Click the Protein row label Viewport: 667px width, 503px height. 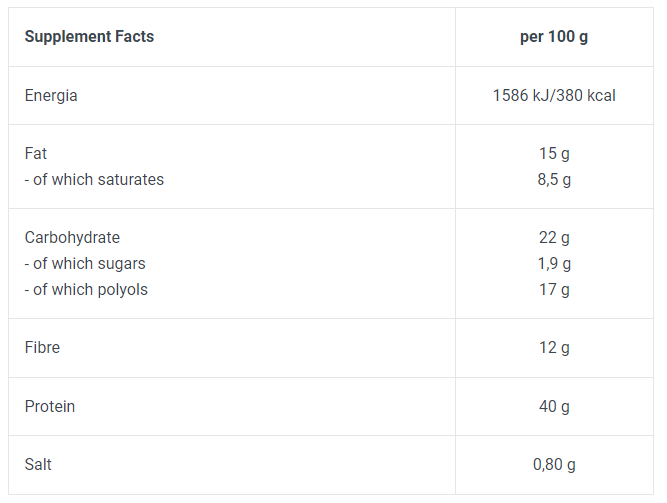pos(50,406)
